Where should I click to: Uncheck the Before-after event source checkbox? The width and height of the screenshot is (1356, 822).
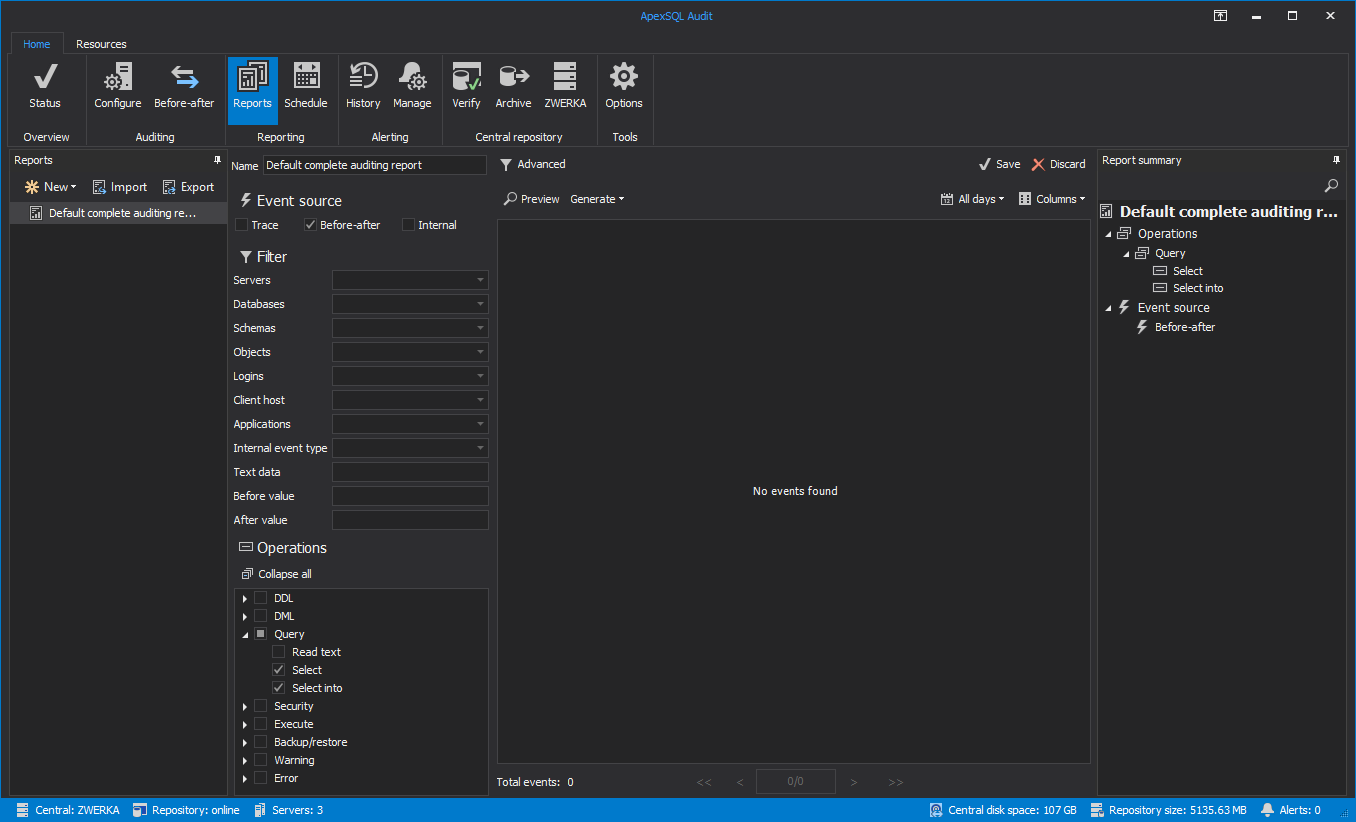point(310,225)
